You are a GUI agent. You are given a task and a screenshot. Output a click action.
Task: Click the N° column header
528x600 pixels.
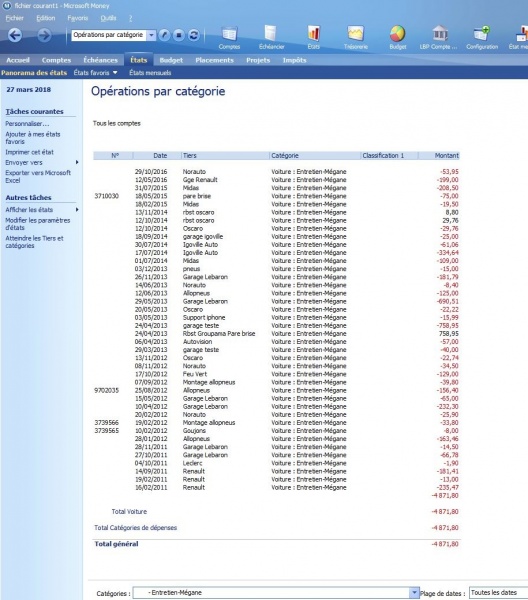pyautogui.click(x=113, y=155)
